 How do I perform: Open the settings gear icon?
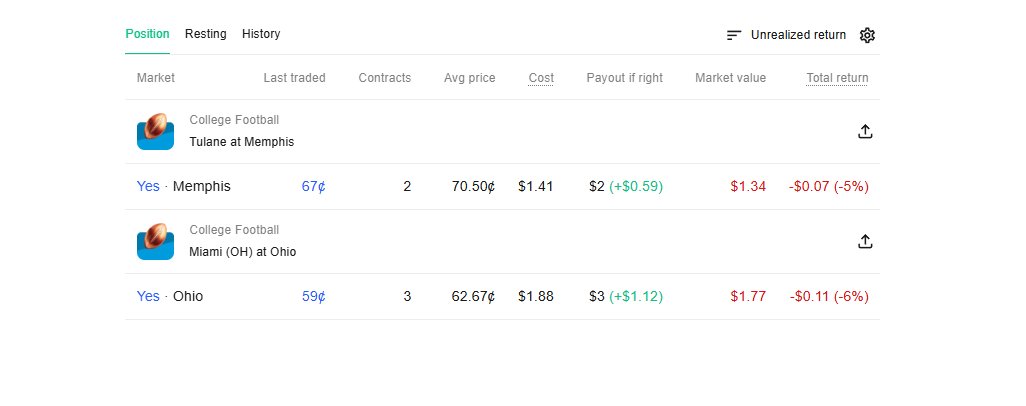(867, 35)
